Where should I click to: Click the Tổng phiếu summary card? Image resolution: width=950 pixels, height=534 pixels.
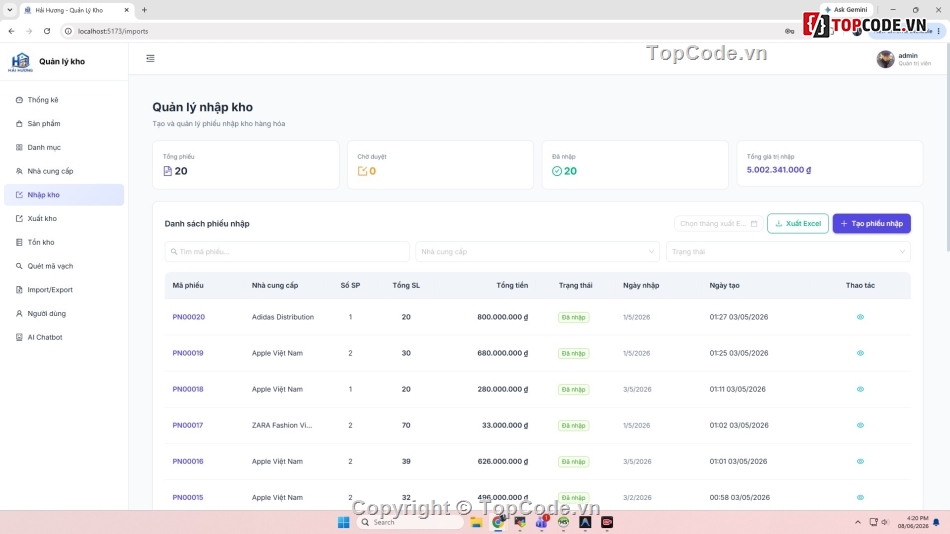click(246, 165)
